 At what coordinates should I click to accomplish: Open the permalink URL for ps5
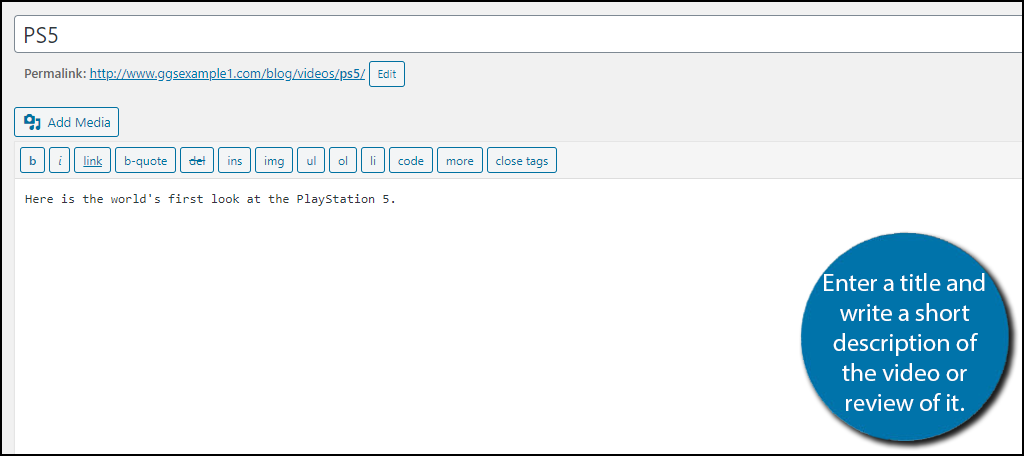[227, 74]
